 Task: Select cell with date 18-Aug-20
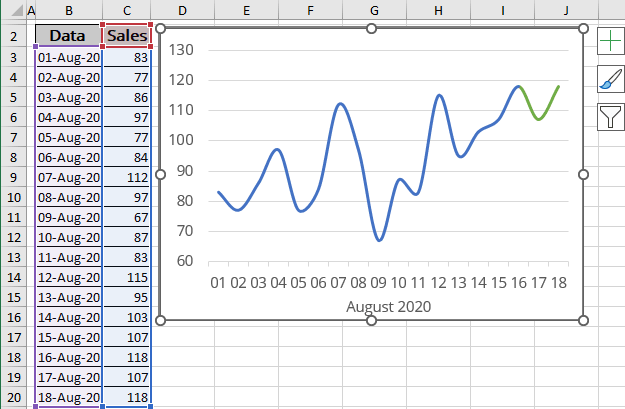coord(69,397)
